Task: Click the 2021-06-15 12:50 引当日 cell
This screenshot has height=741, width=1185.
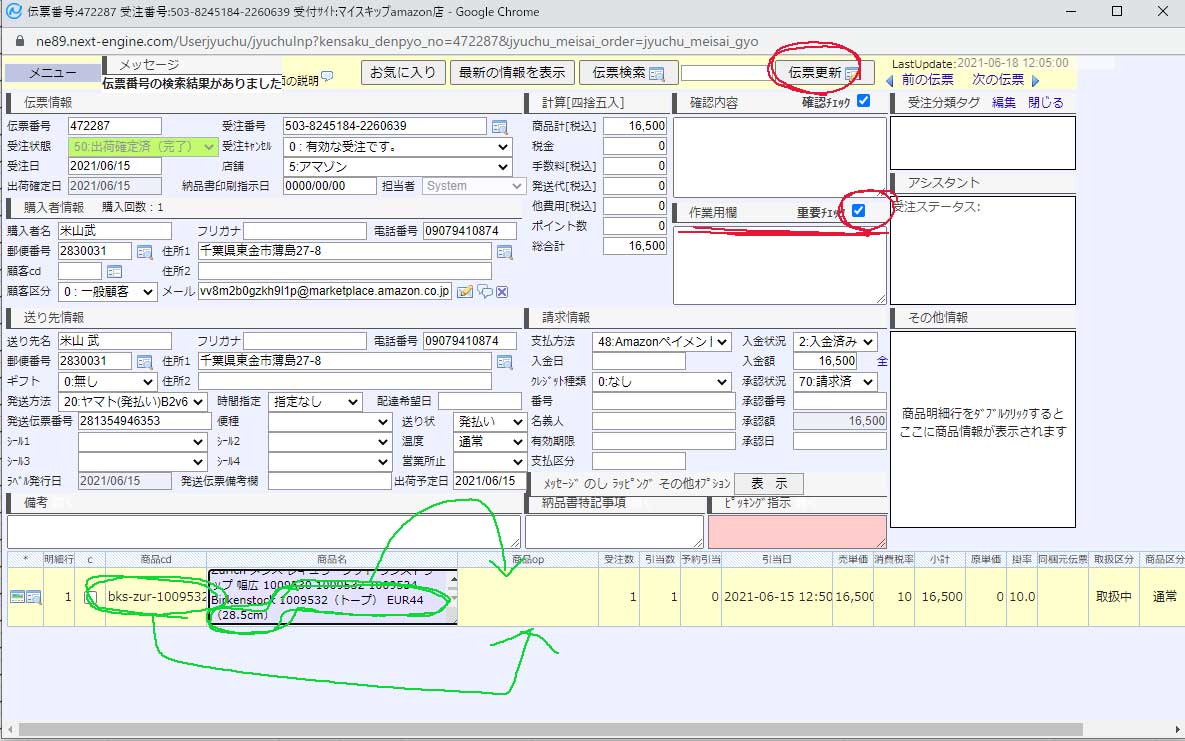Action: pos(778,597)
